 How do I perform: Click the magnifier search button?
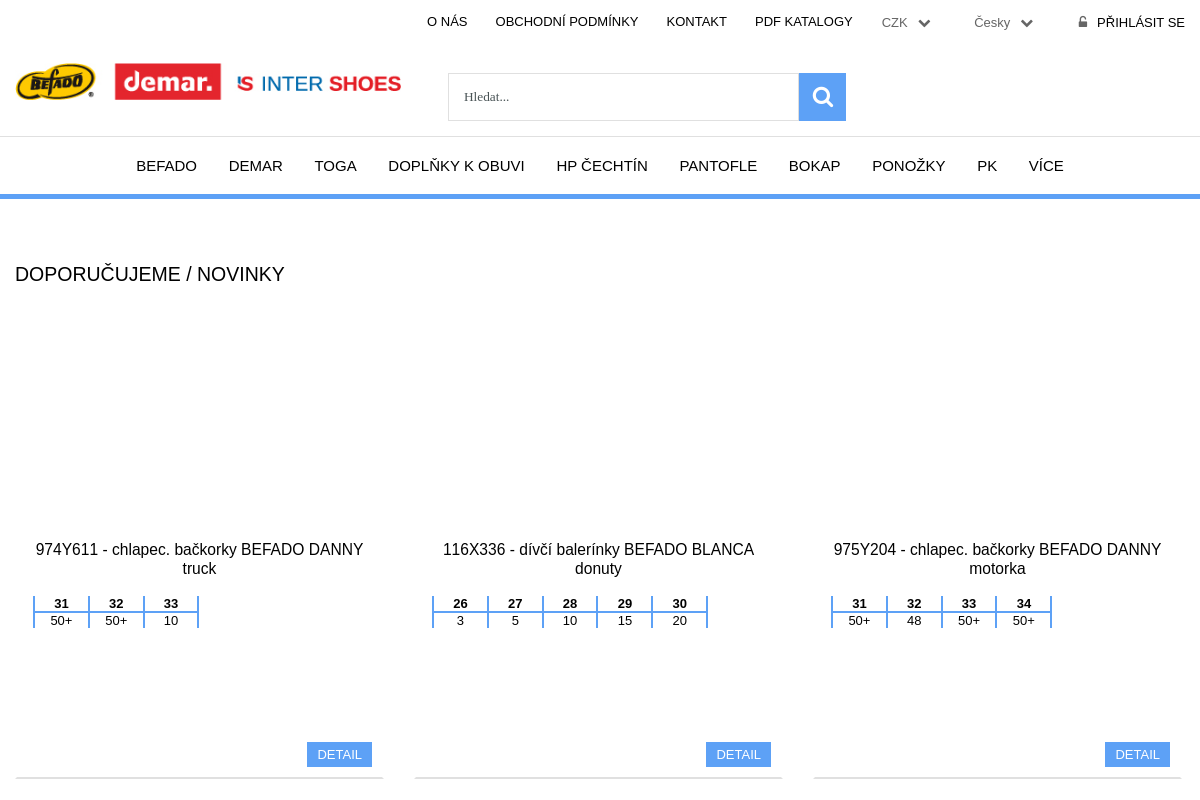(x=822, y=97)
